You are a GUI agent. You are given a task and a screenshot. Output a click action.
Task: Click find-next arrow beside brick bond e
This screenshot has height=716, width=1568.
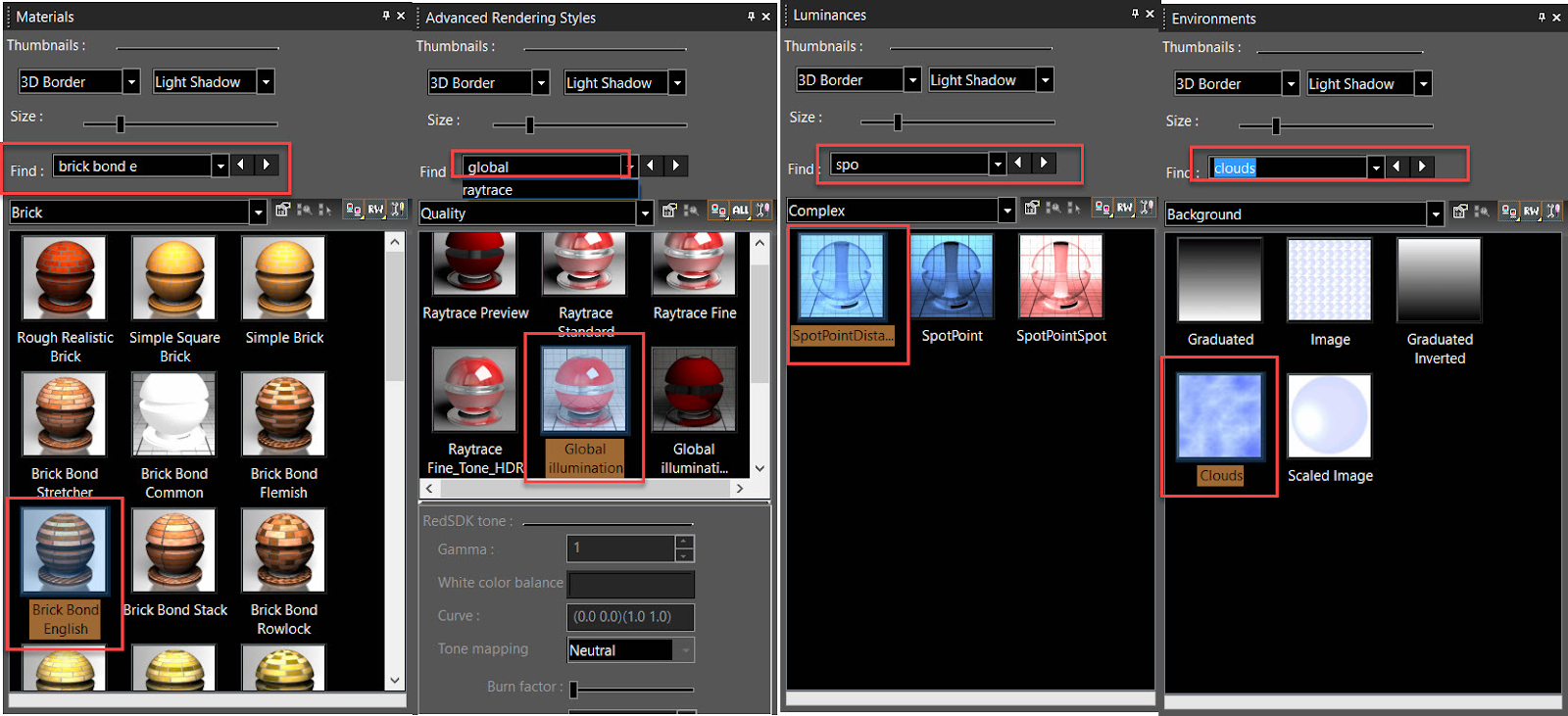(267, 165)
